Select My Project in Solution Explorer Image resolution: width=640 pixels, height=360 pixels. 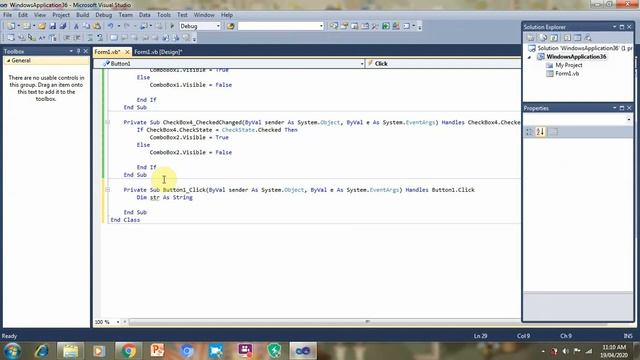(x=569, y=65)
